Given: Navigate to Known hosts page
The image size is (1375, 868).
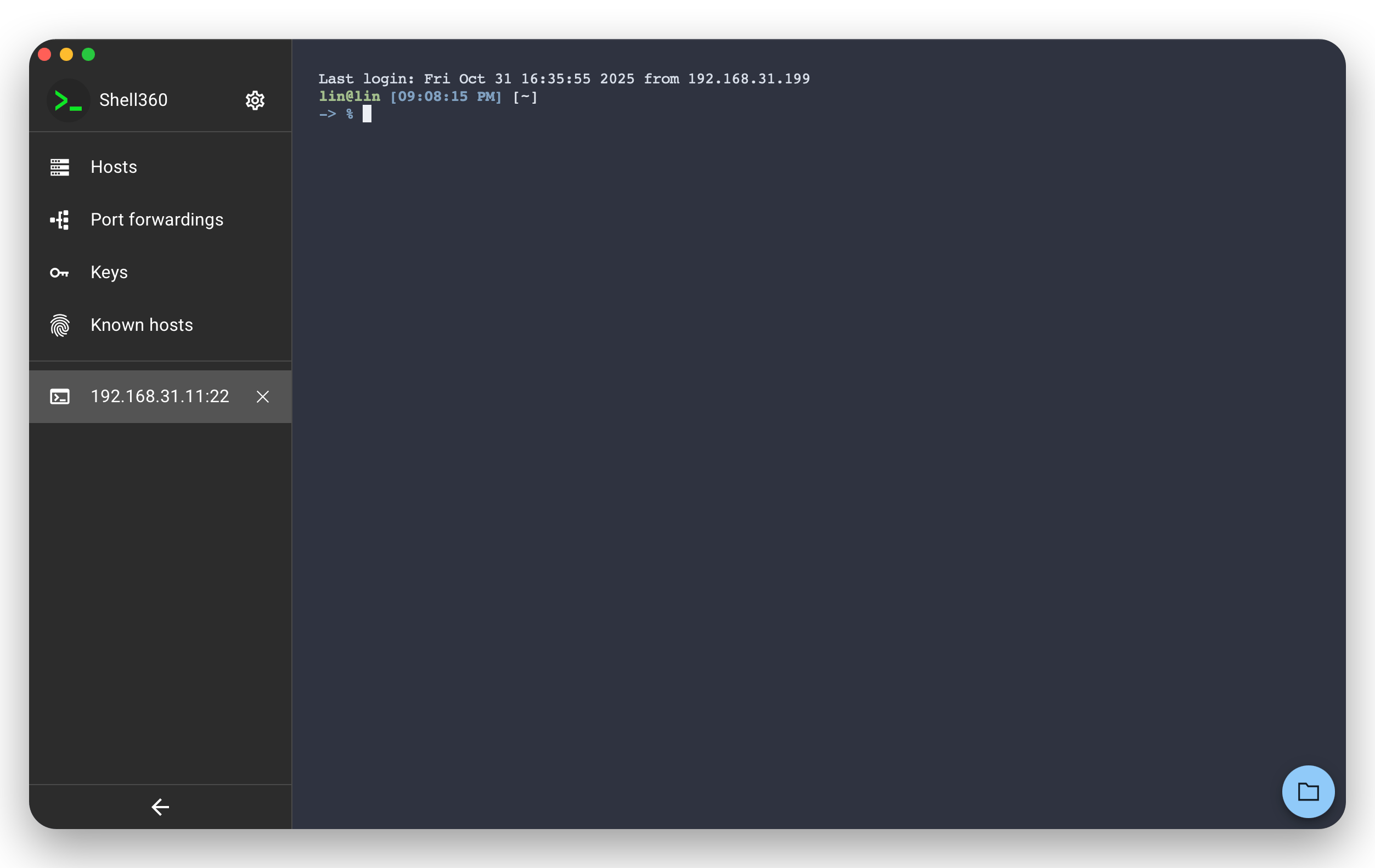Looking at the screenshot, I should tap(142, 325).
